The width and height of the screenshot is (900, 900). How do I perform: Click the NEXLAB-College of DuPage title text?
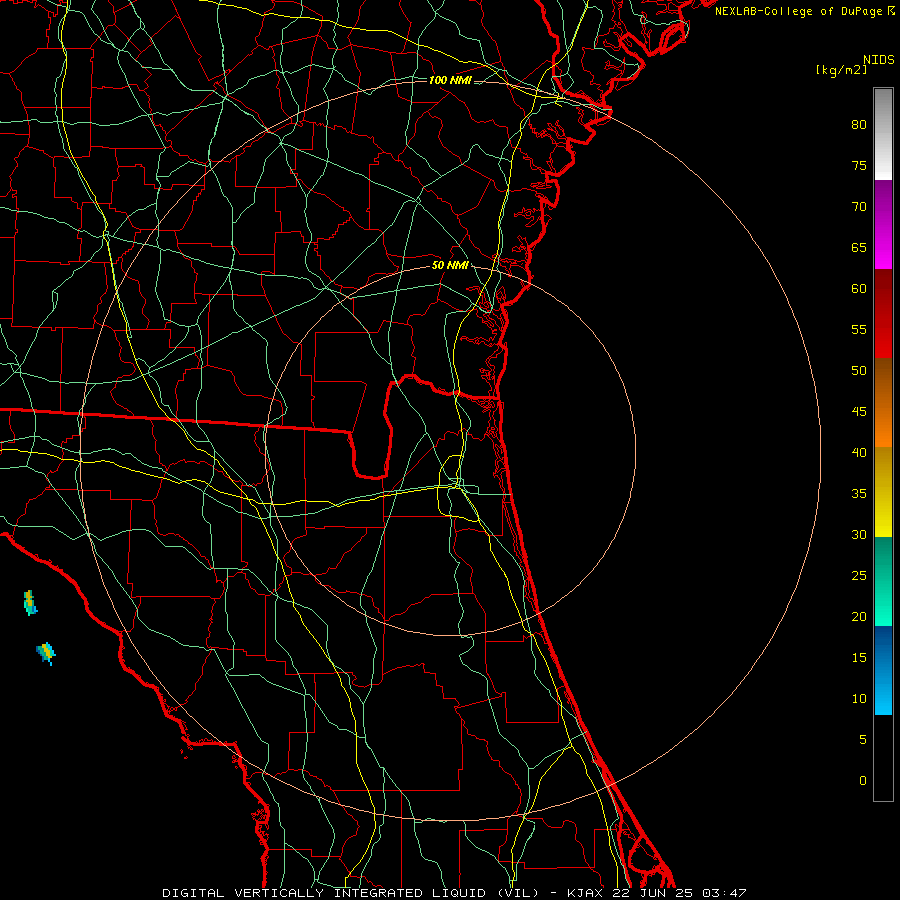click(798, 11)
